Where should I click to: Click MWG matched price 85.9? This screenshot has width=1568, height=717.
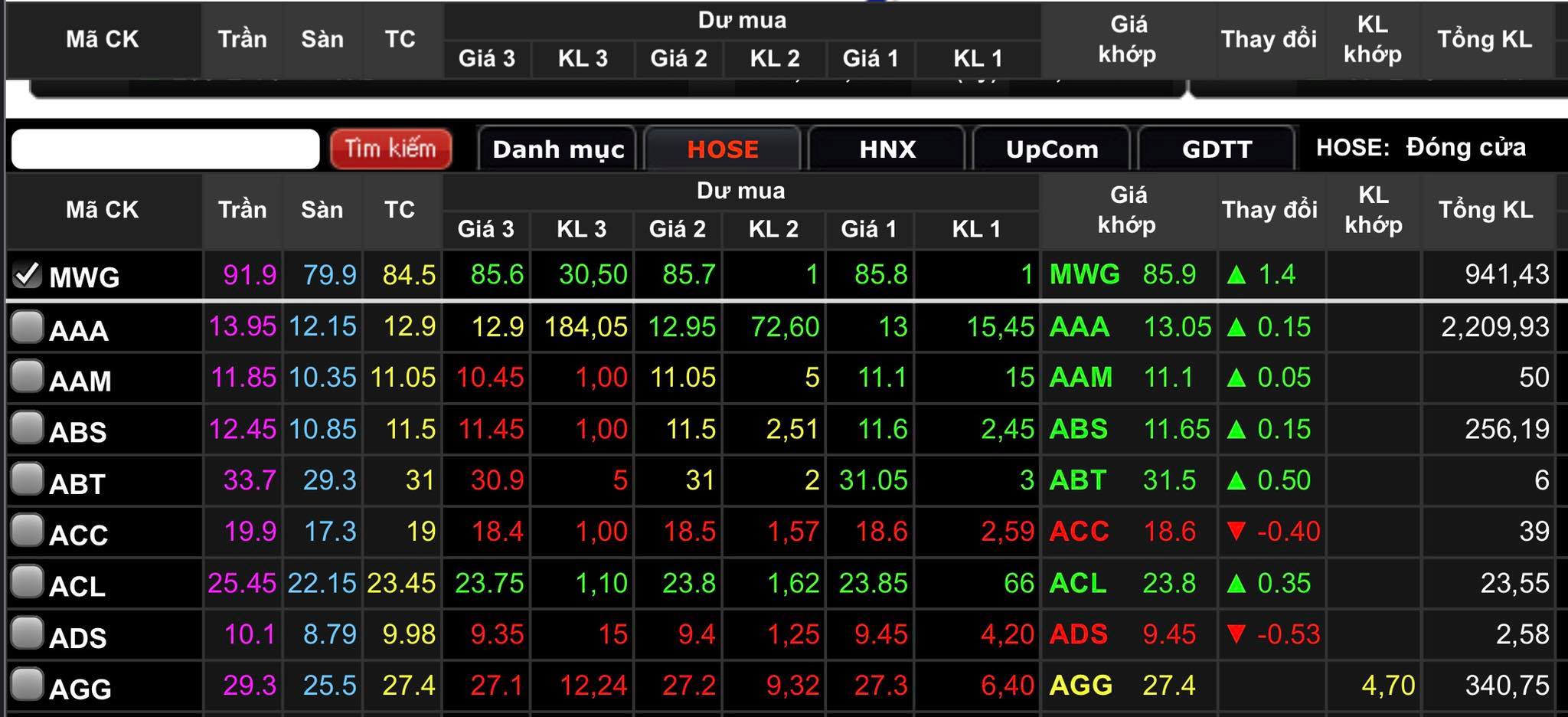pyautogui.click(x=1169, y=274)
